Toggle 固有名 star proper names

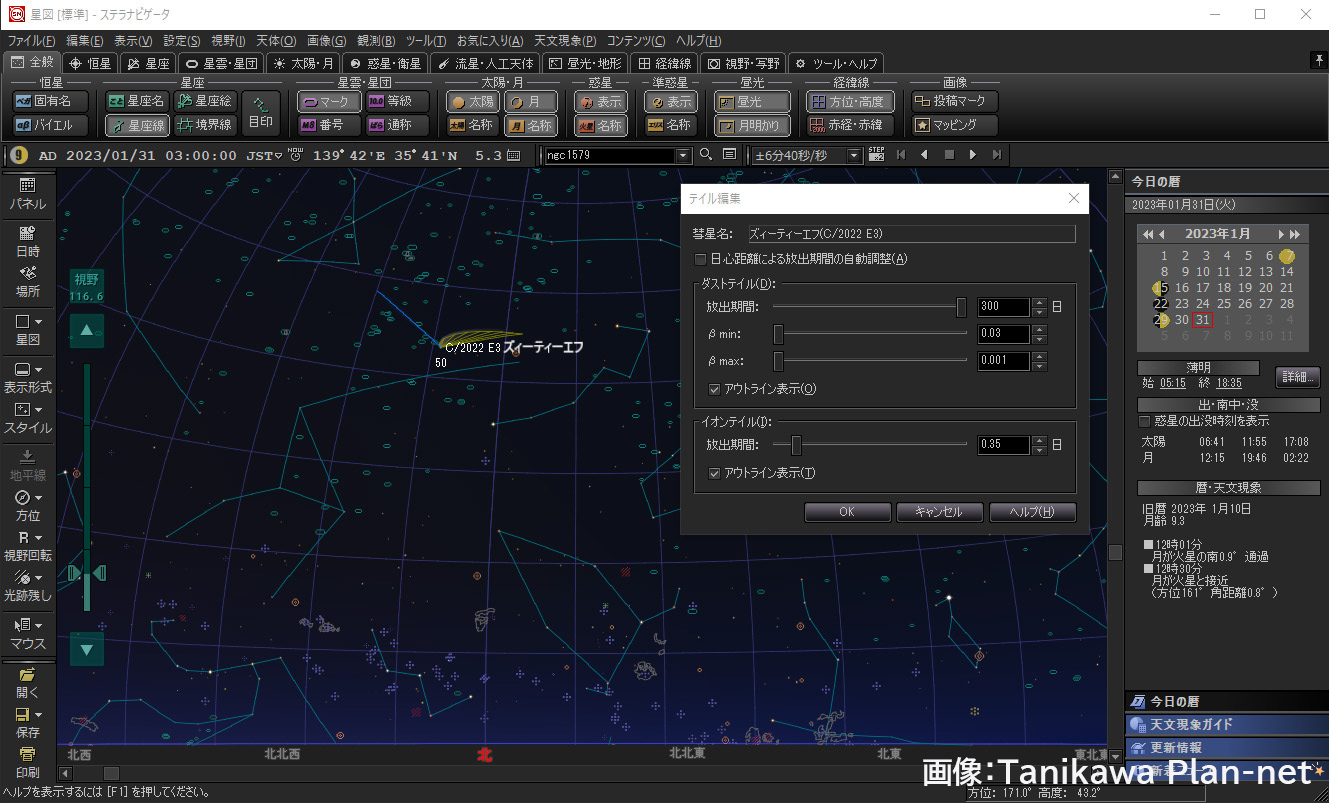click(51, 101)
